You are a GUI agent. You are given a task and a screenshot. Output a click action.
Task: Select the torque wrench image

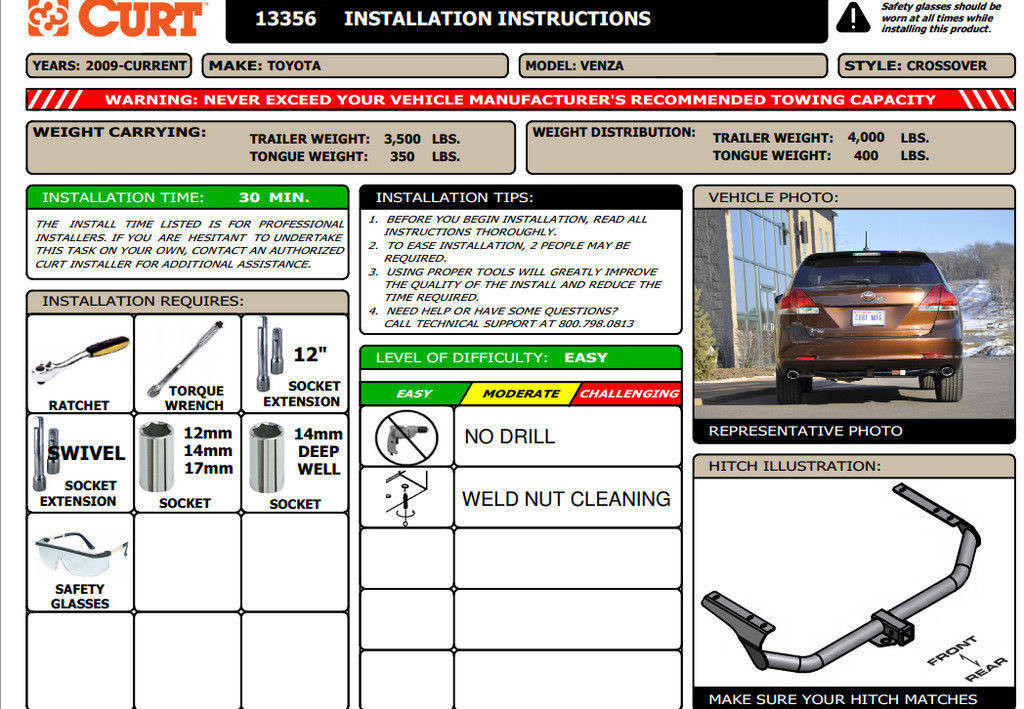[x=185, y=358]
